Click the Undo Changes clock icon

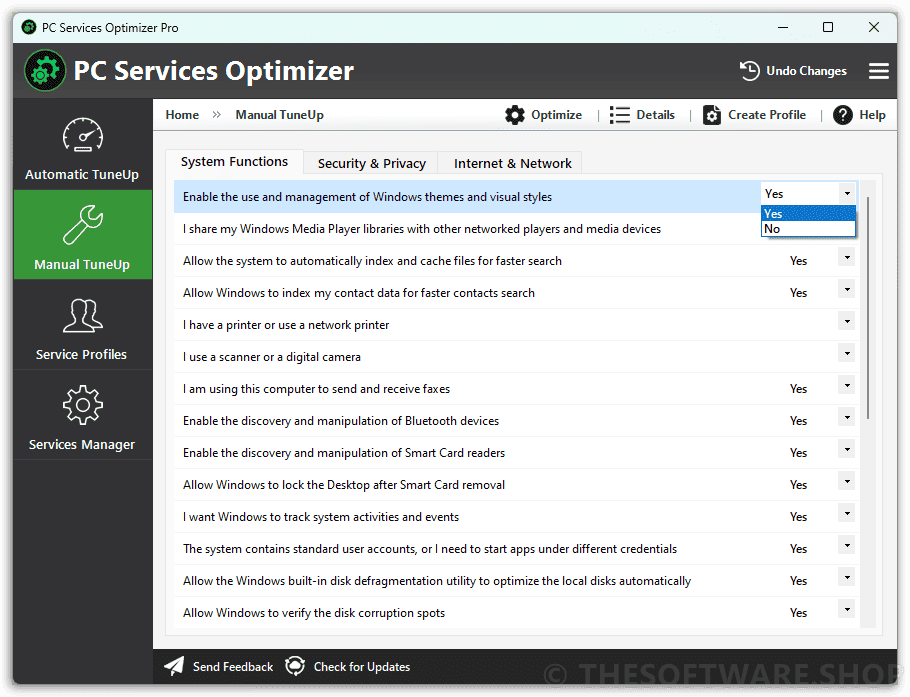tap(749, 71)
